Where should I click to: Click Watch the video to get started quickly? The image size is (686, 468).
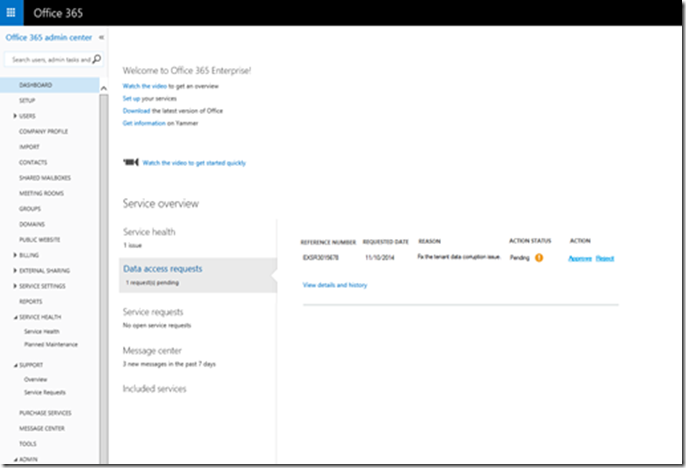click(x=194, y=163)
